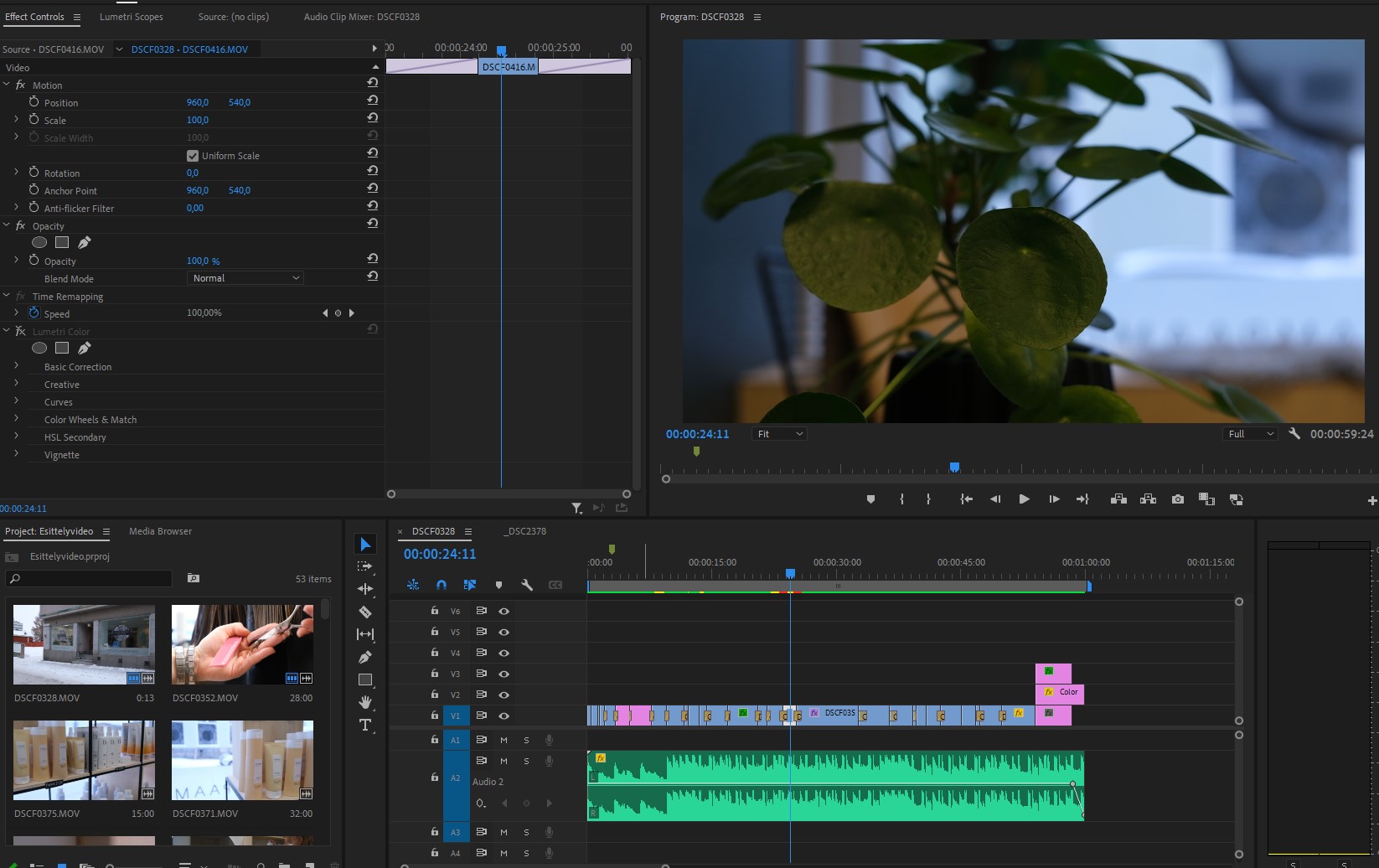Click the Ripple Edit tool
Screen dimensions: 1379x868
(365, 589)
